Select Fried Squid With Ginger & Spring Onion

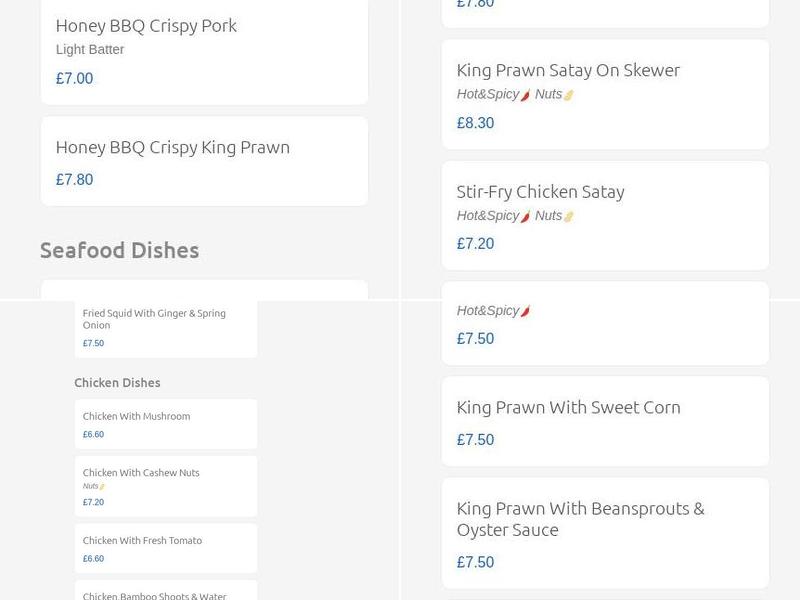click(154, 319)
